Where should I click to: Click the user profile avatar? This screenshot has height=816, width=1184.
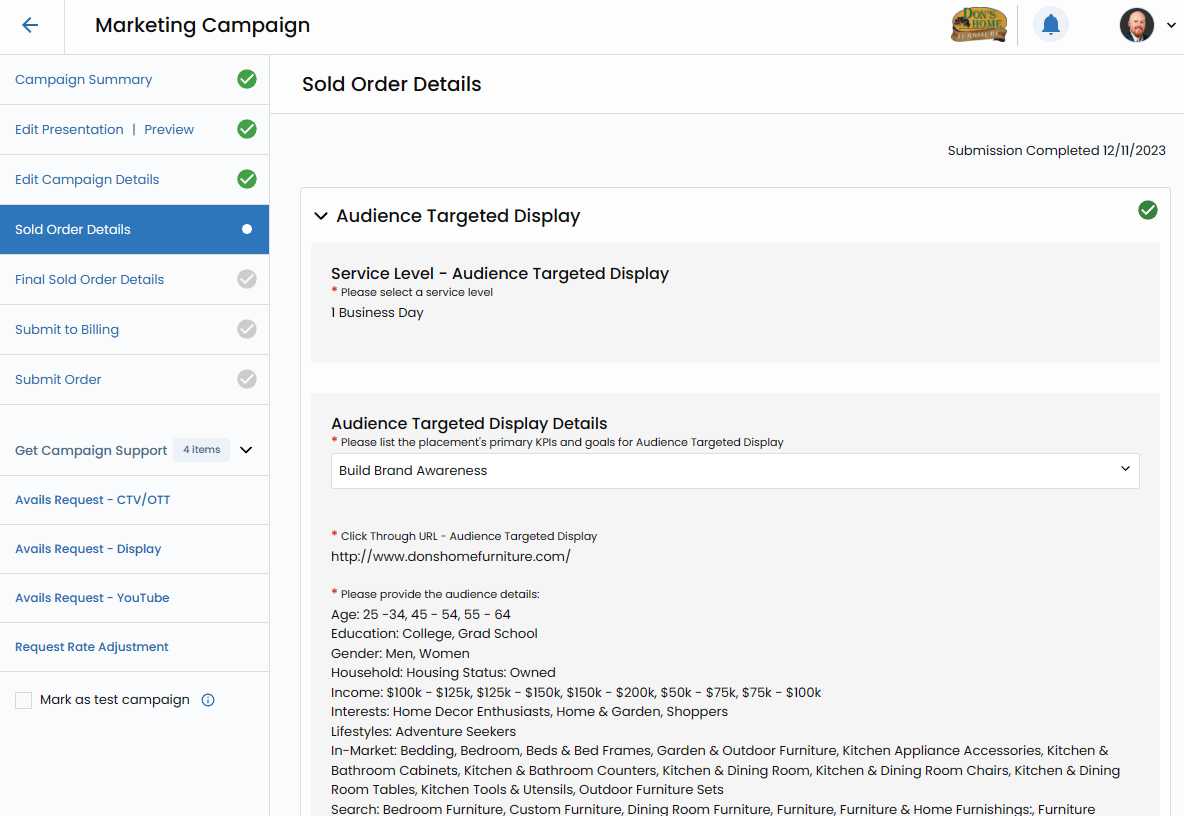tap(1136, 25)
